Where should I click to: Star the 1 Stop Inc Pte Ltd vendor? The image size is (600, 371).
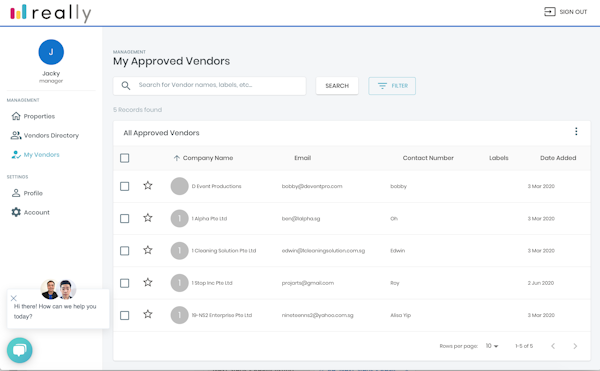pos(148,282)
